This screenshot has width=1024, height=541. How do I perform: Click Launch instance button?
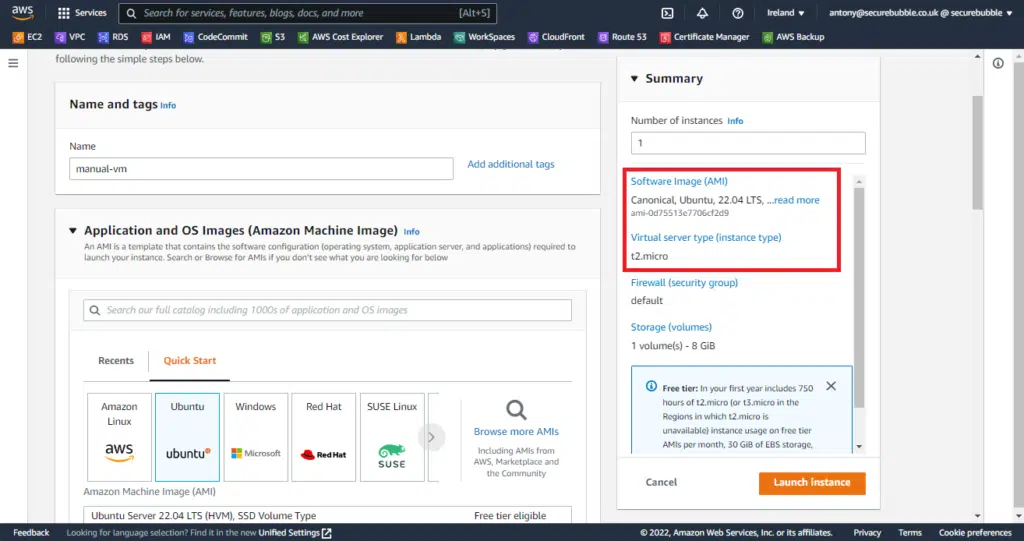point(812,483)
